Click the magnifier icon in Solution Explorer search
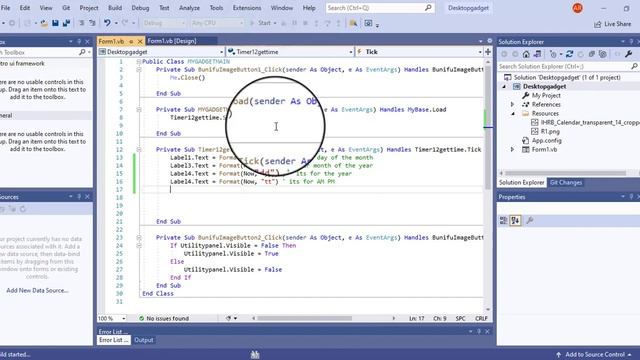 pyautogui.click(x=634, y=66)
